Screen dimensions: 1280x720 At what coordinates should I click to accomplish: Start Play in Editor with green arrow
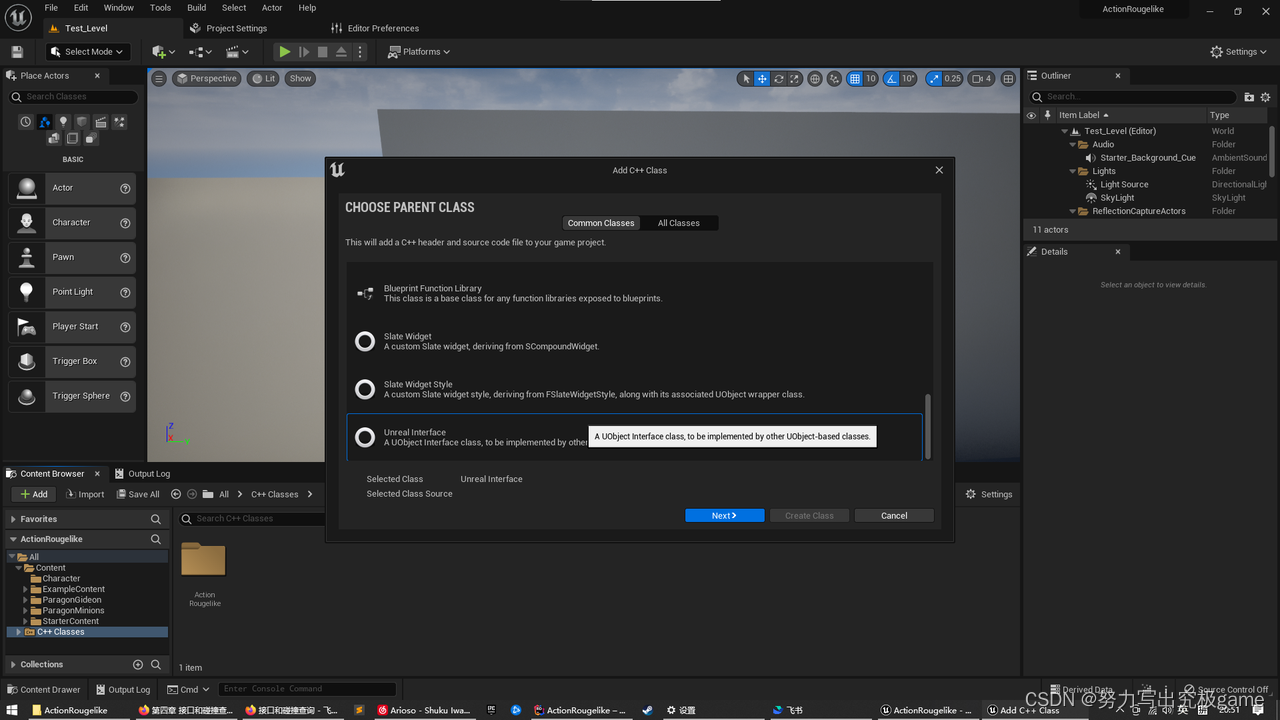pos(285,52)
